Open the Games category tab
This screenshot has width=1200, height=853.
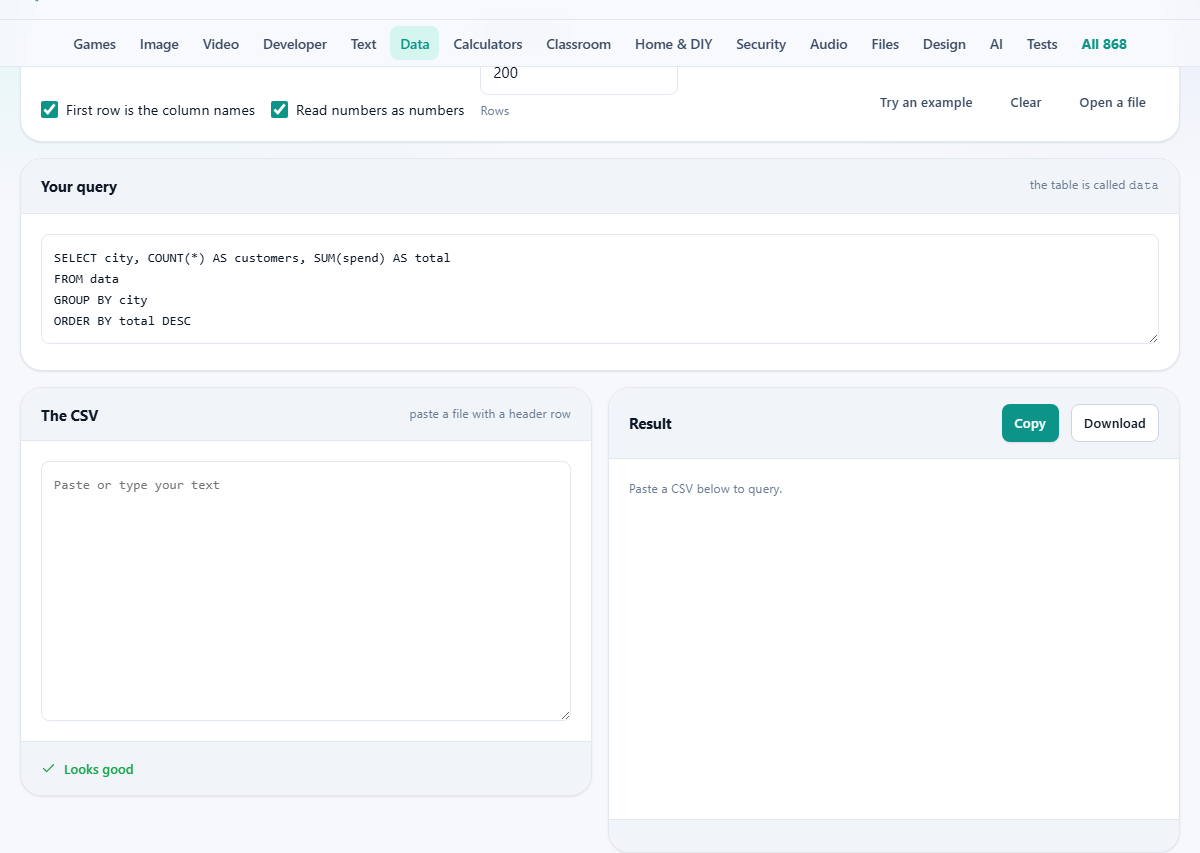click(95, 44)
